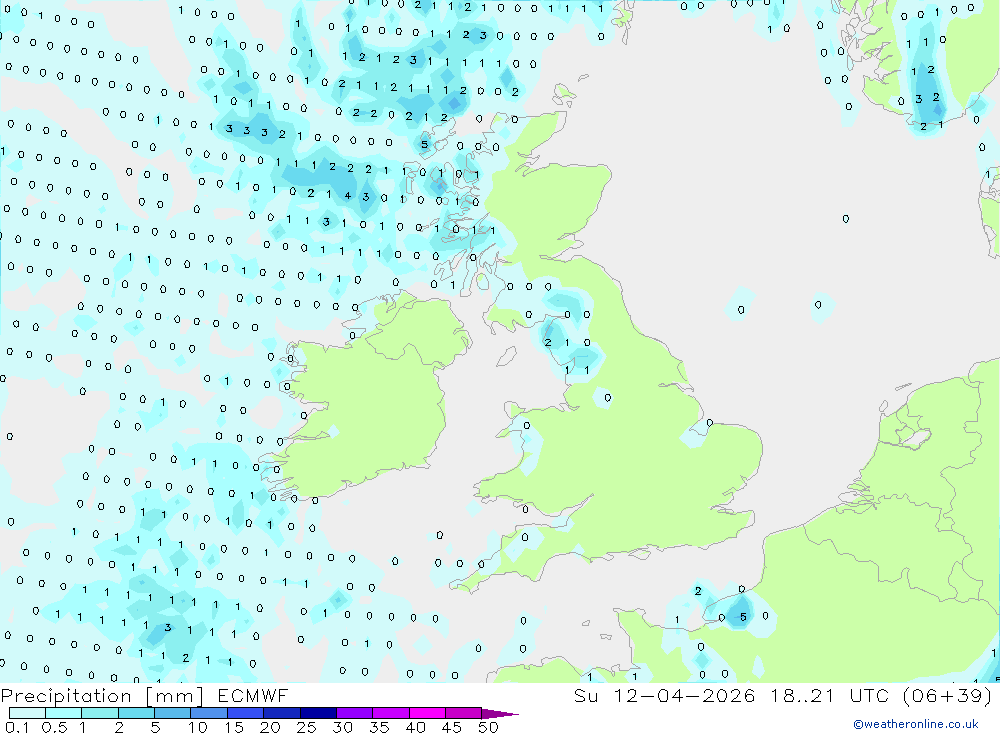Click the 2–5 mm legend swatch
Screen dimensions: 1000x733
136,713
